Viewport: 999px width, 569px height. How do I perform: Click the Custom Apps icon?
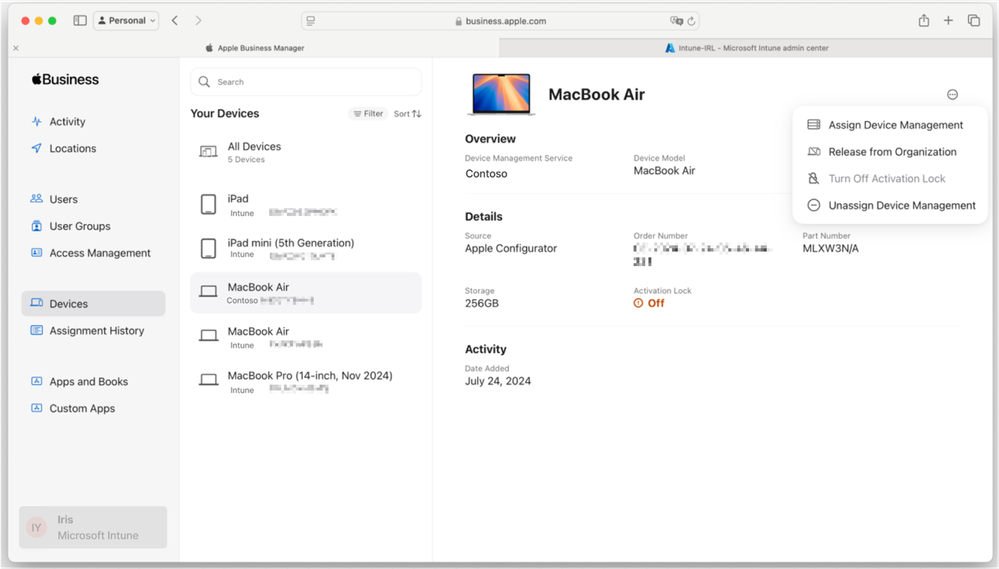click(x=36, y=408)
